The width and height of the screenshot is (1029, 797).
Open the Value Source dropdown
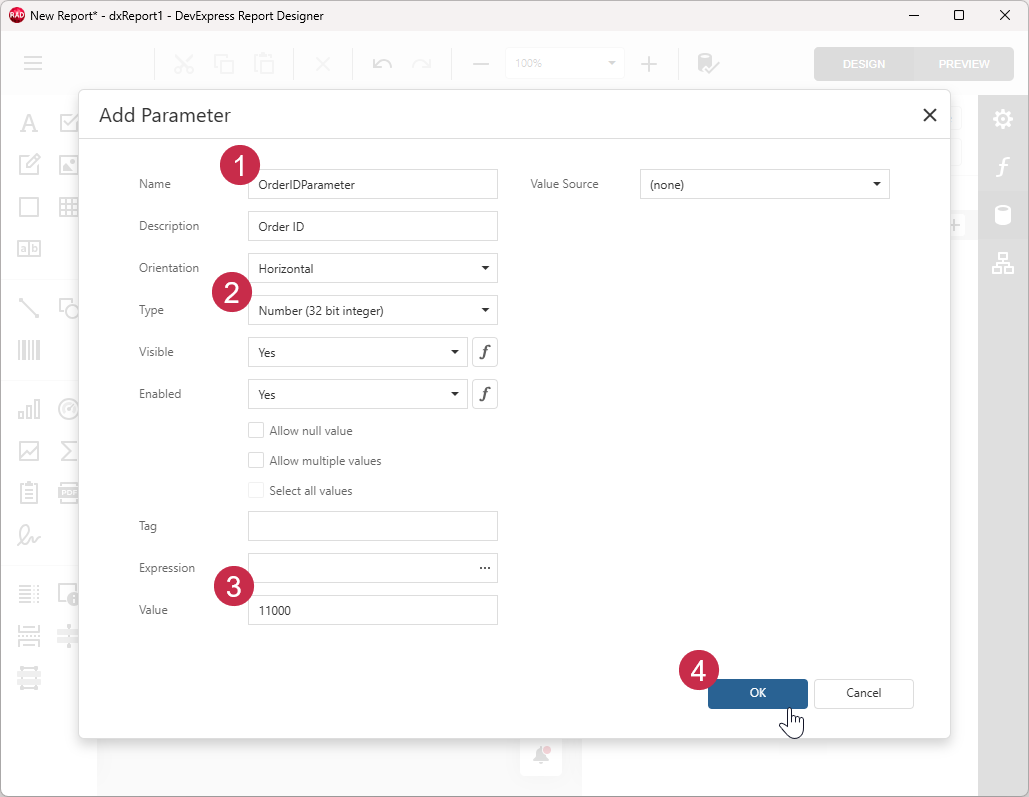pos(876,184)
